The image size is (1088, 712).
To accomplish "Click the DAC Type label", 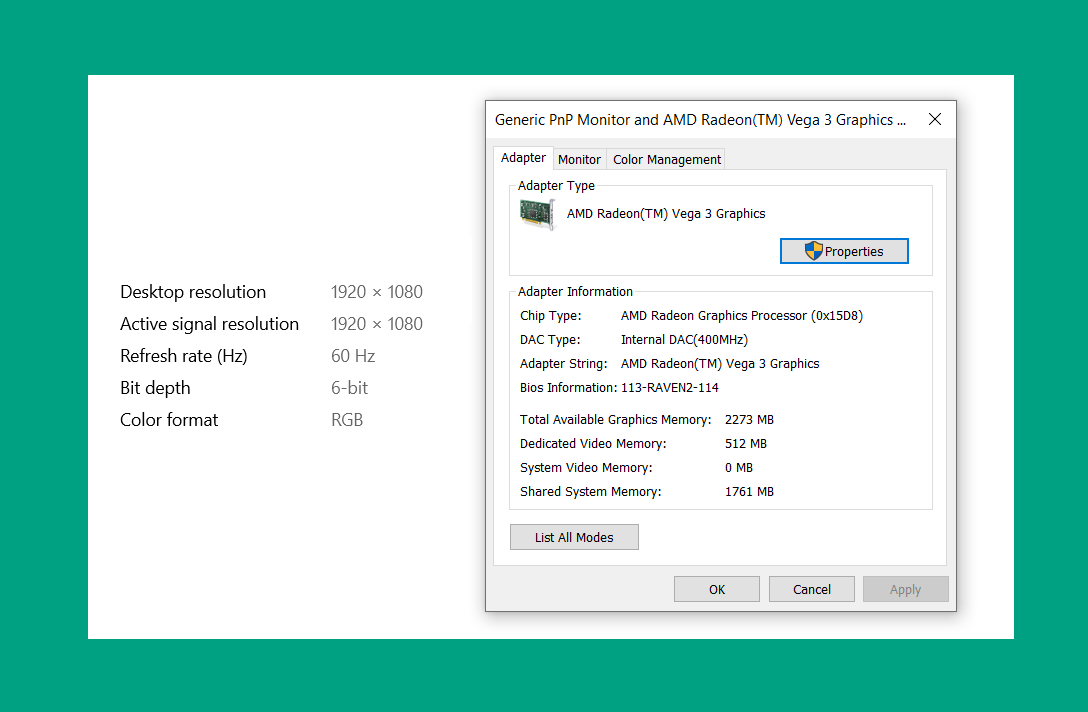I will 550,339.
